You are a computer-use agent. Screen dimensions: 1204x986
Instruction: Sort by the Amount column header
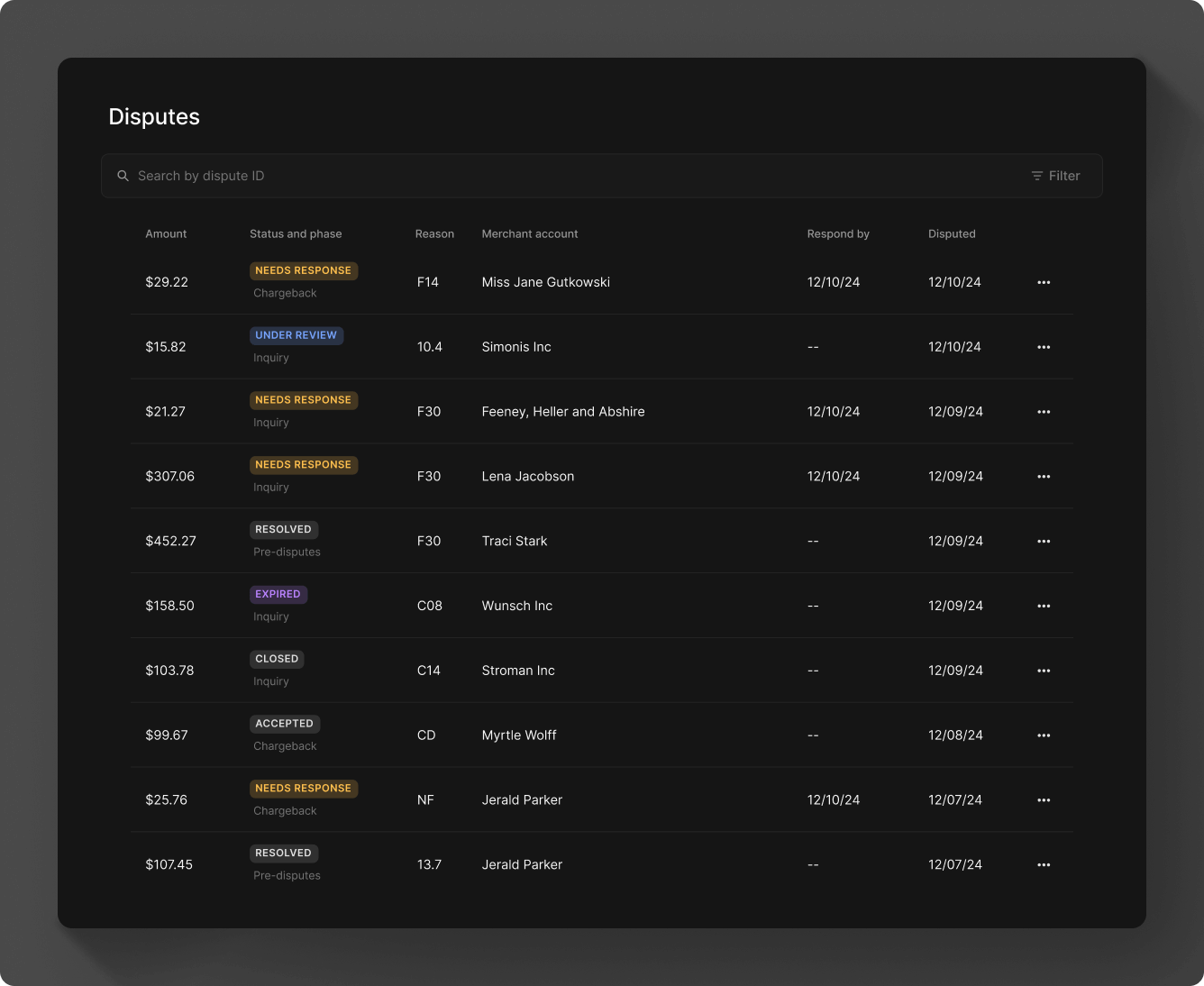[x=166, y=233]
